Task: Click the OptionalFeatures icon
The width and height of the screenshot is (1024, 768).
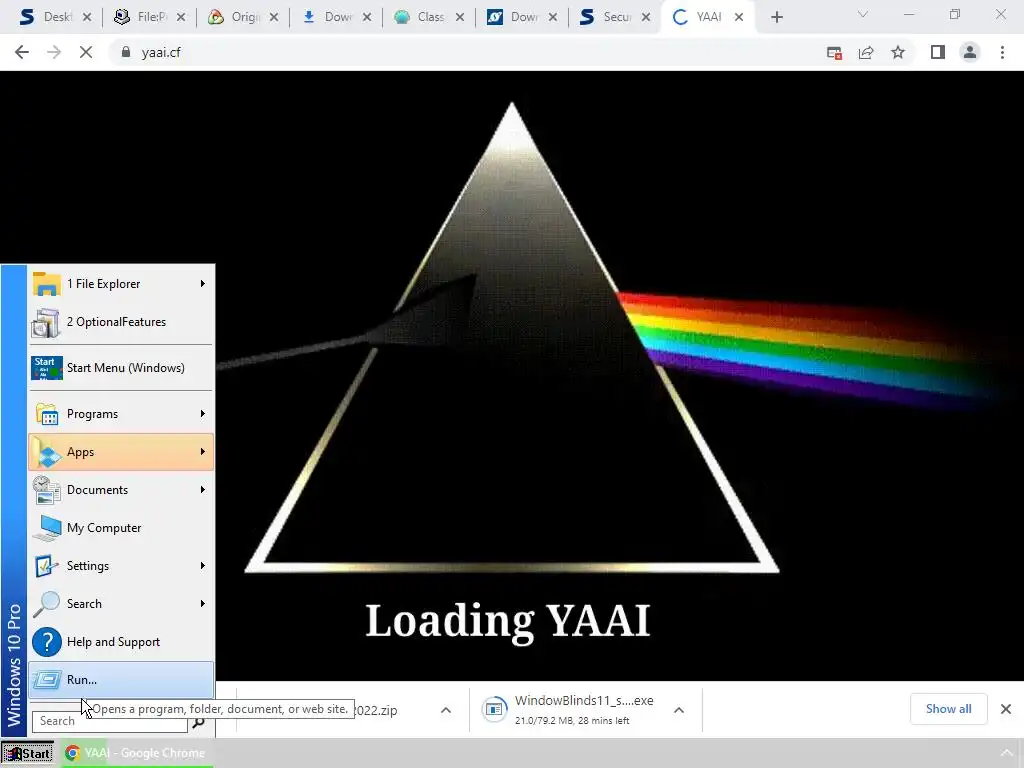Action: coord(46,322)
